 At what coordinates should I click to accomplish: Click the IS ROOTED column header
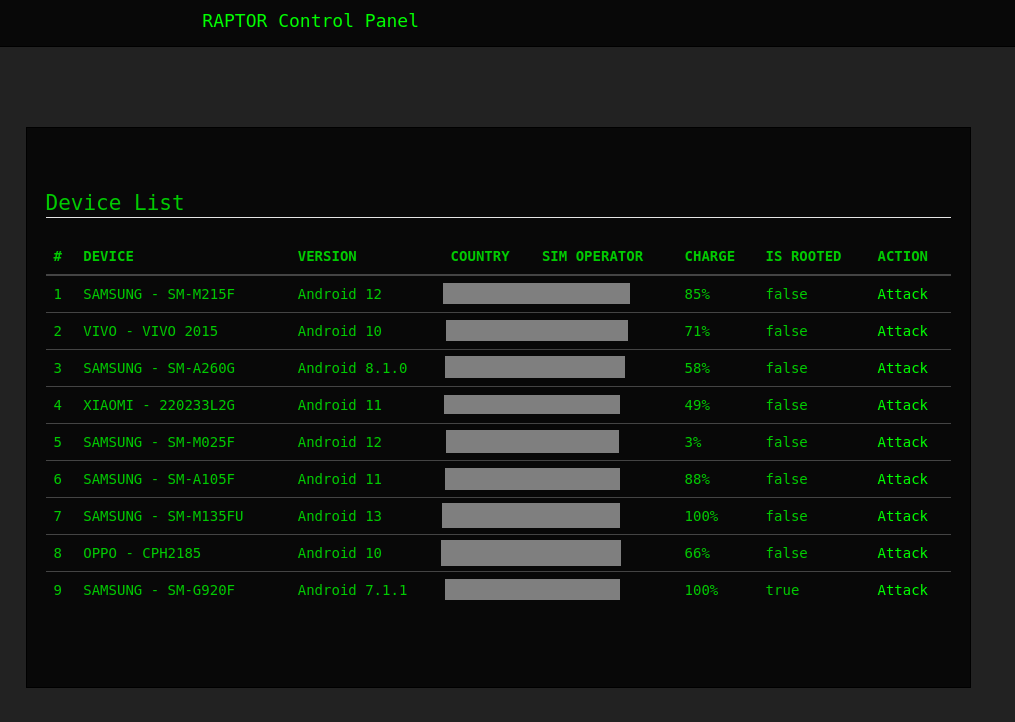803,256
